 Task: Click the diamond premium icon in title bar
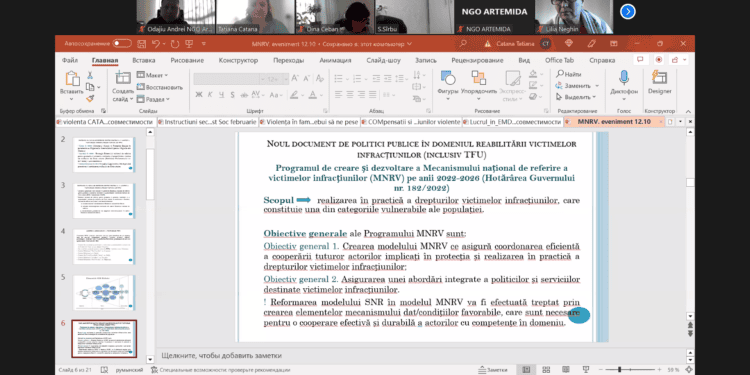(568, 44)
